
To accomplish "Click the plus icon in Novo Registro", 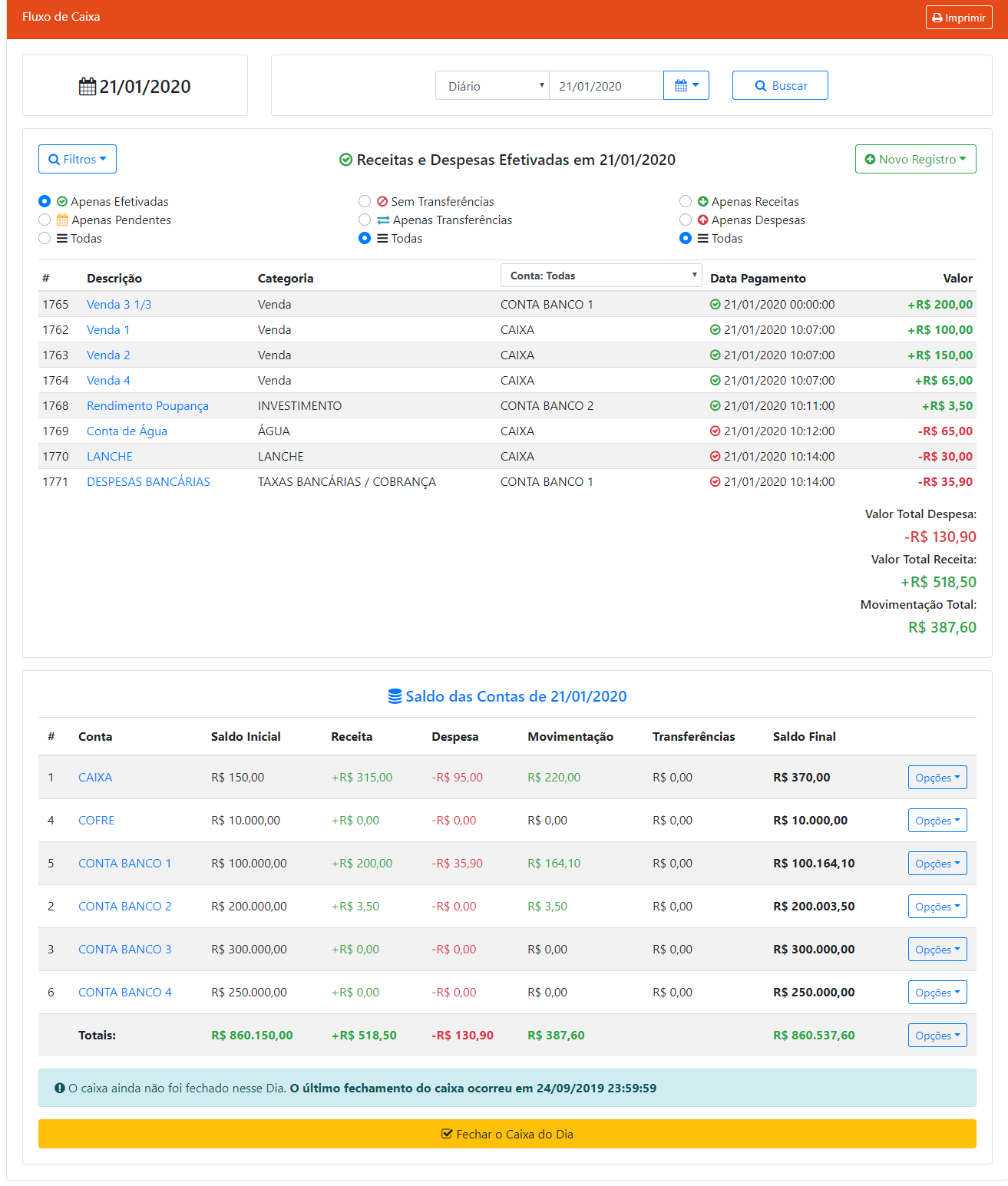I will [870, 160].
